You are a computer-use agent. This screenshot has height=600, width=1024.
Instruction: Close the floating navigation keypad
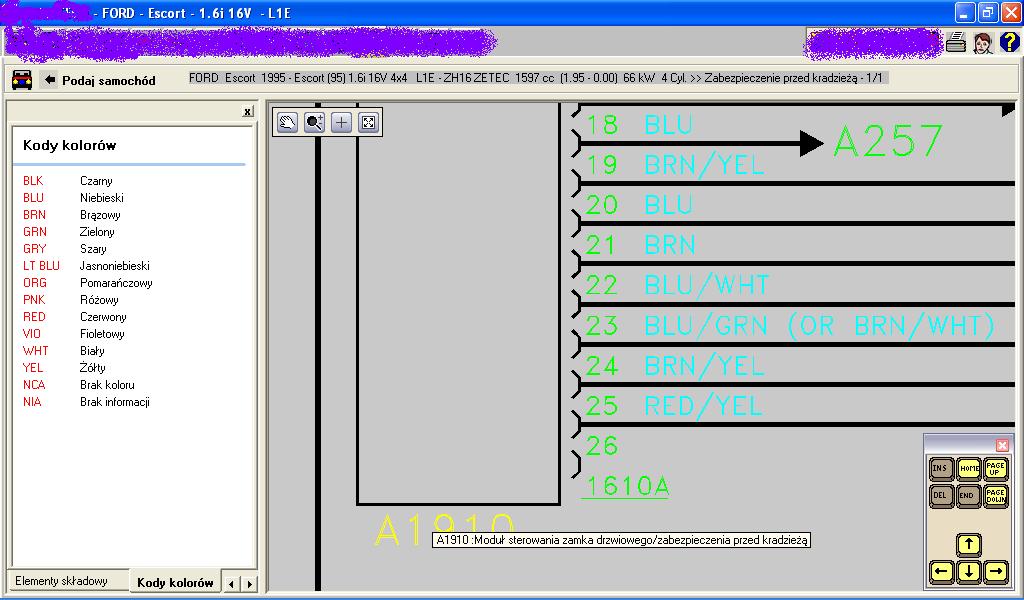coord(1002,445)
